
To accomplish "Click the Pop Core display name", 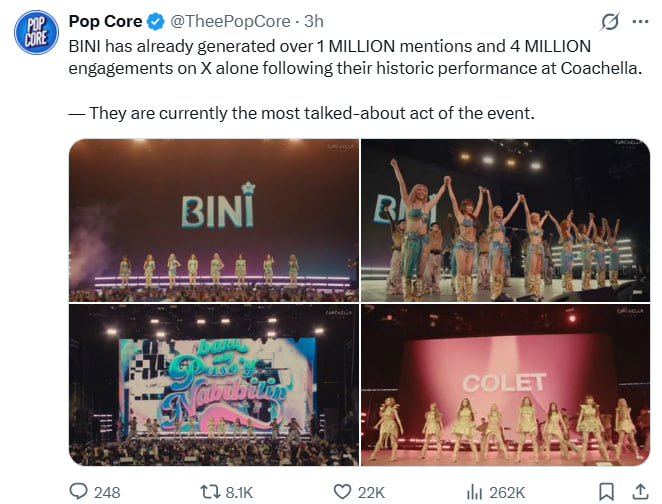I will 105,21.
